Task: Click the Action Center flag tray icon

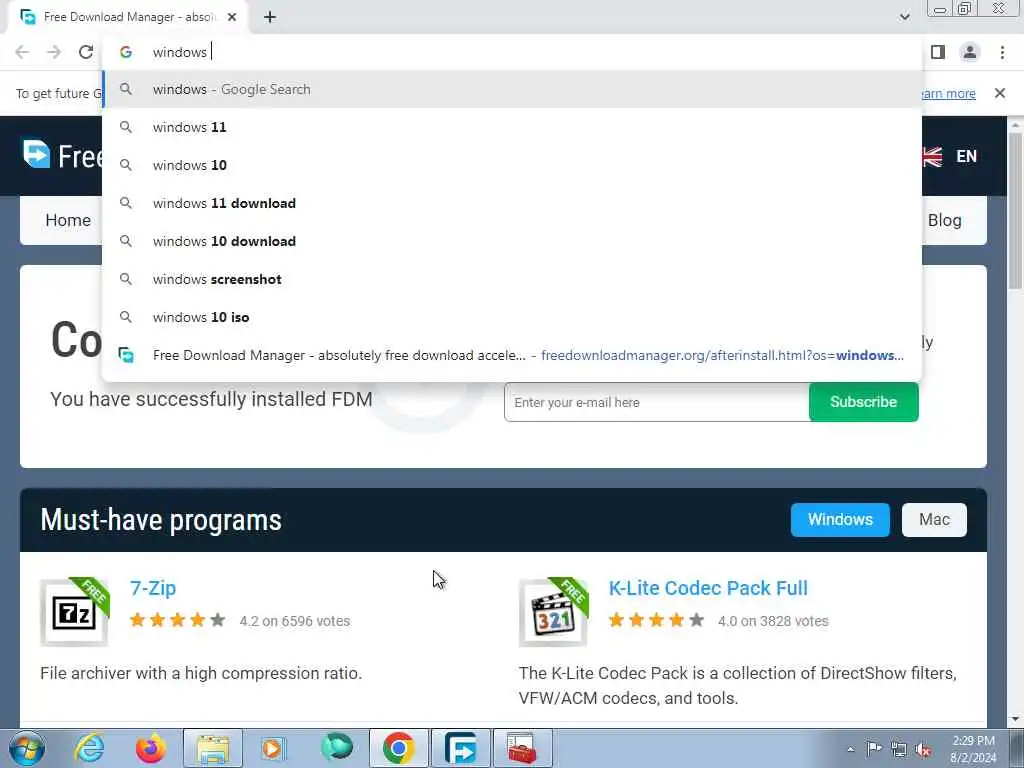Action: pos(874,749)
